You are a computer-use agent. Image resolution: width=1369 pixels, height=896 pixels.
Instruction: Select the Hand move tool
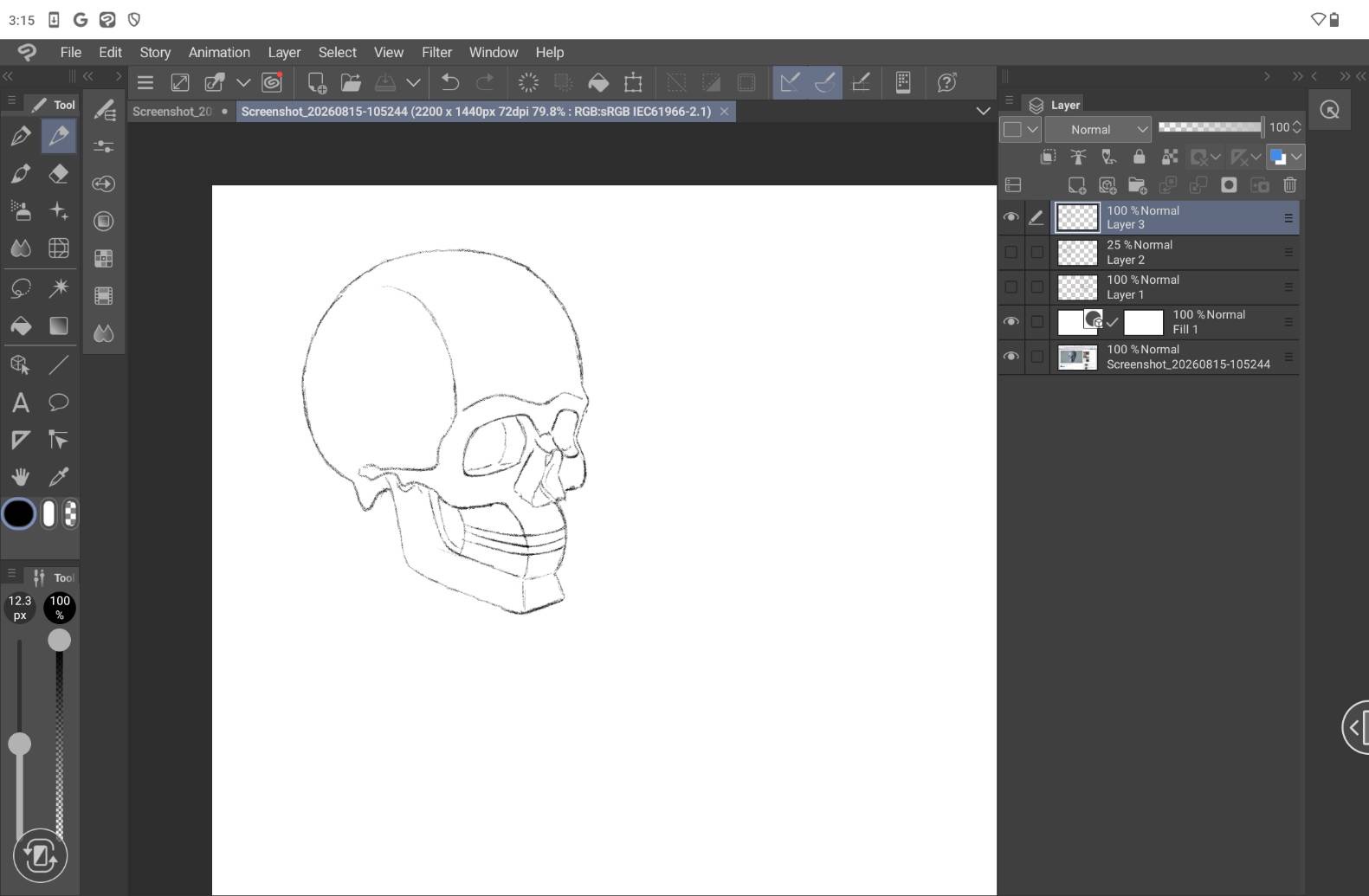click(x=21, y=477)
